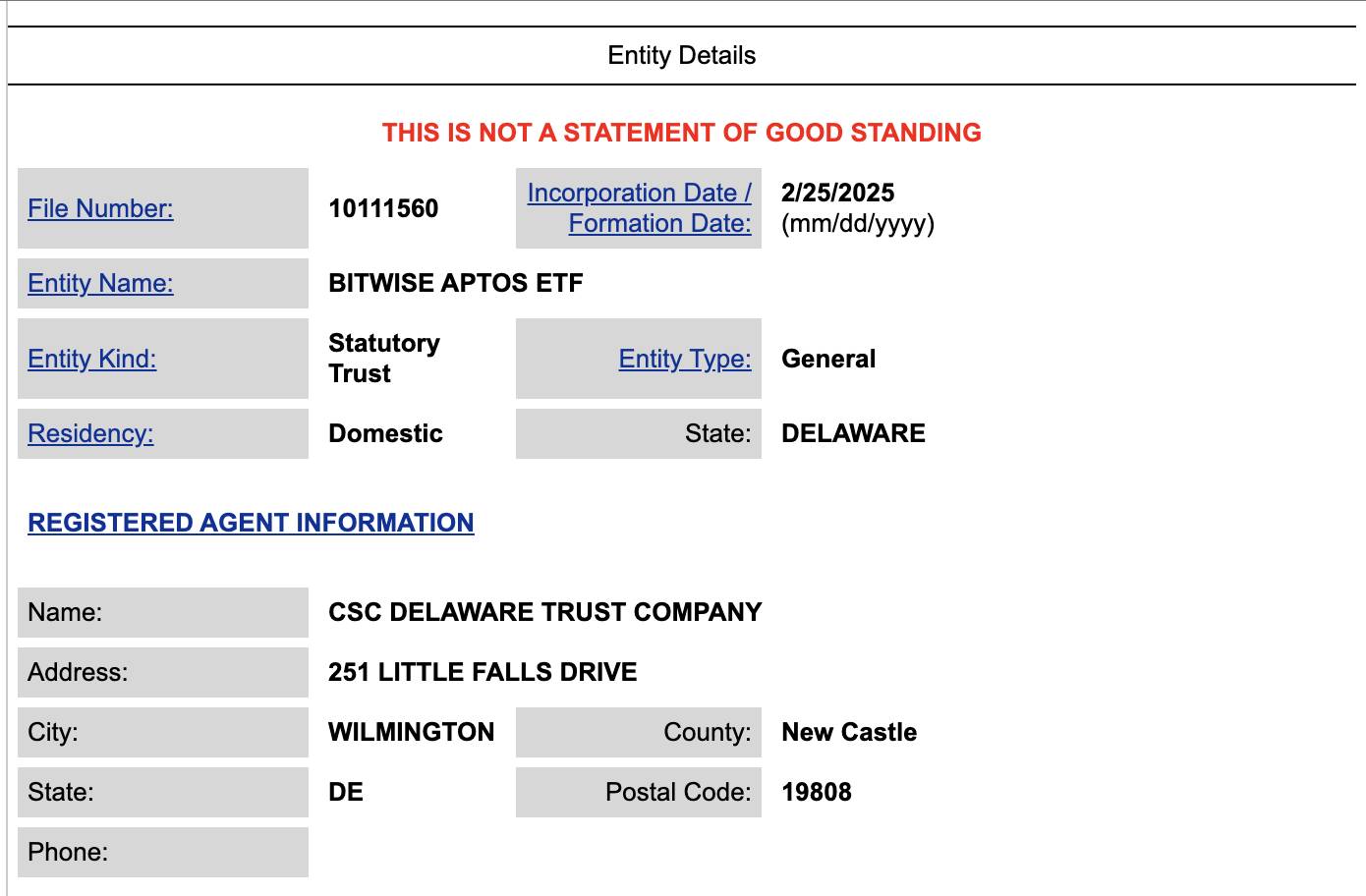
Task: Click the Entity Type link
Action: [x=685, y=359]
